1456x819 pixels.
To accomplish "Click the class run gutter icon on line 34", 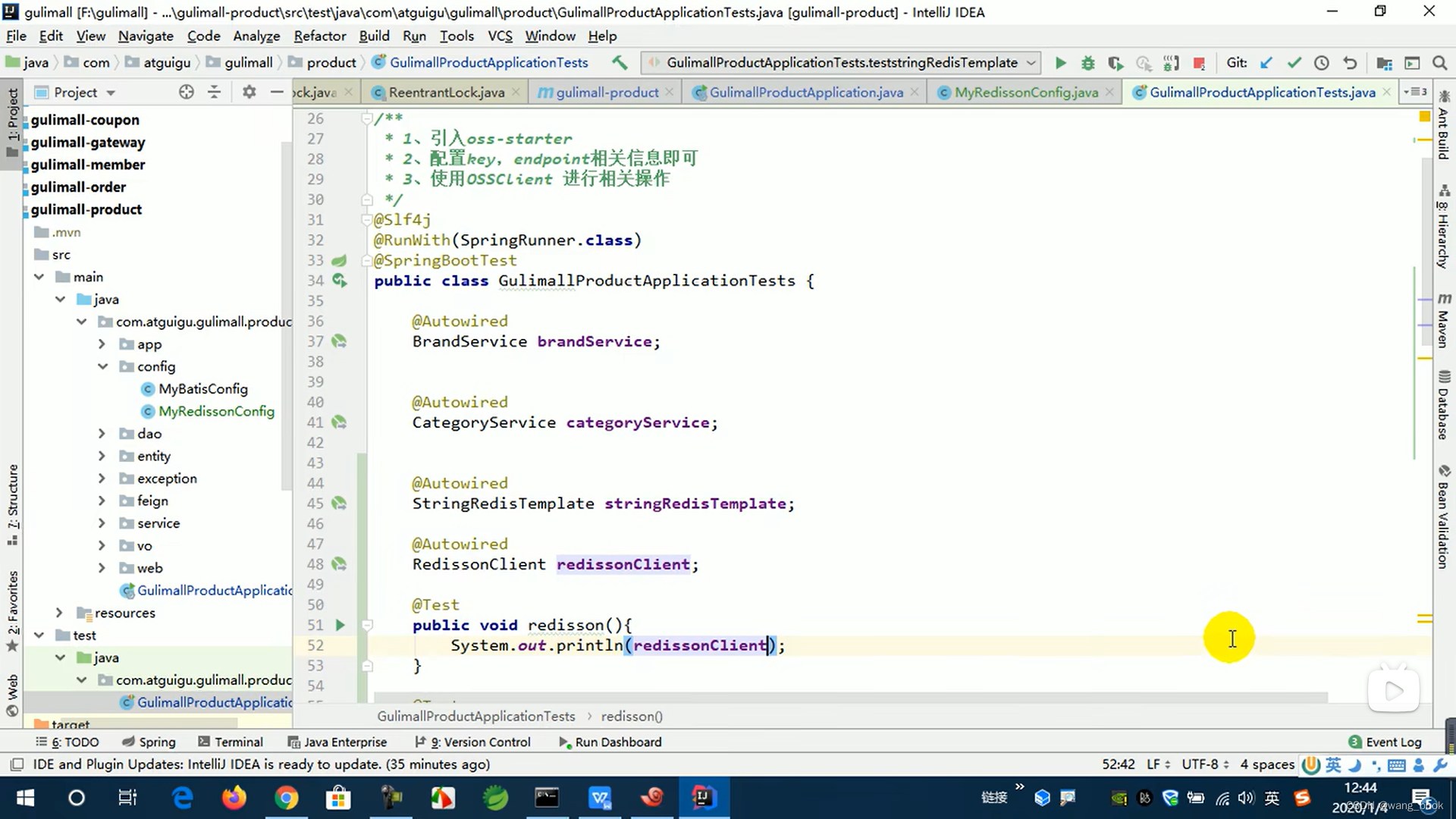I will click(x=340, y=281).
